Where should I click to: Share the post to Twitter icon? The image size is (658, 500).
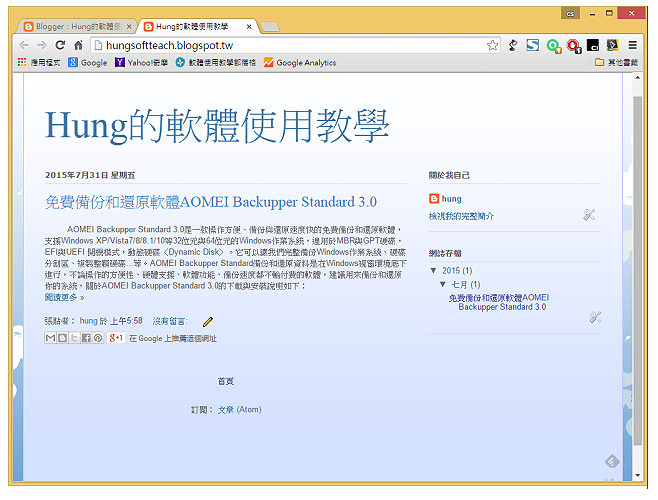(74, 338)
